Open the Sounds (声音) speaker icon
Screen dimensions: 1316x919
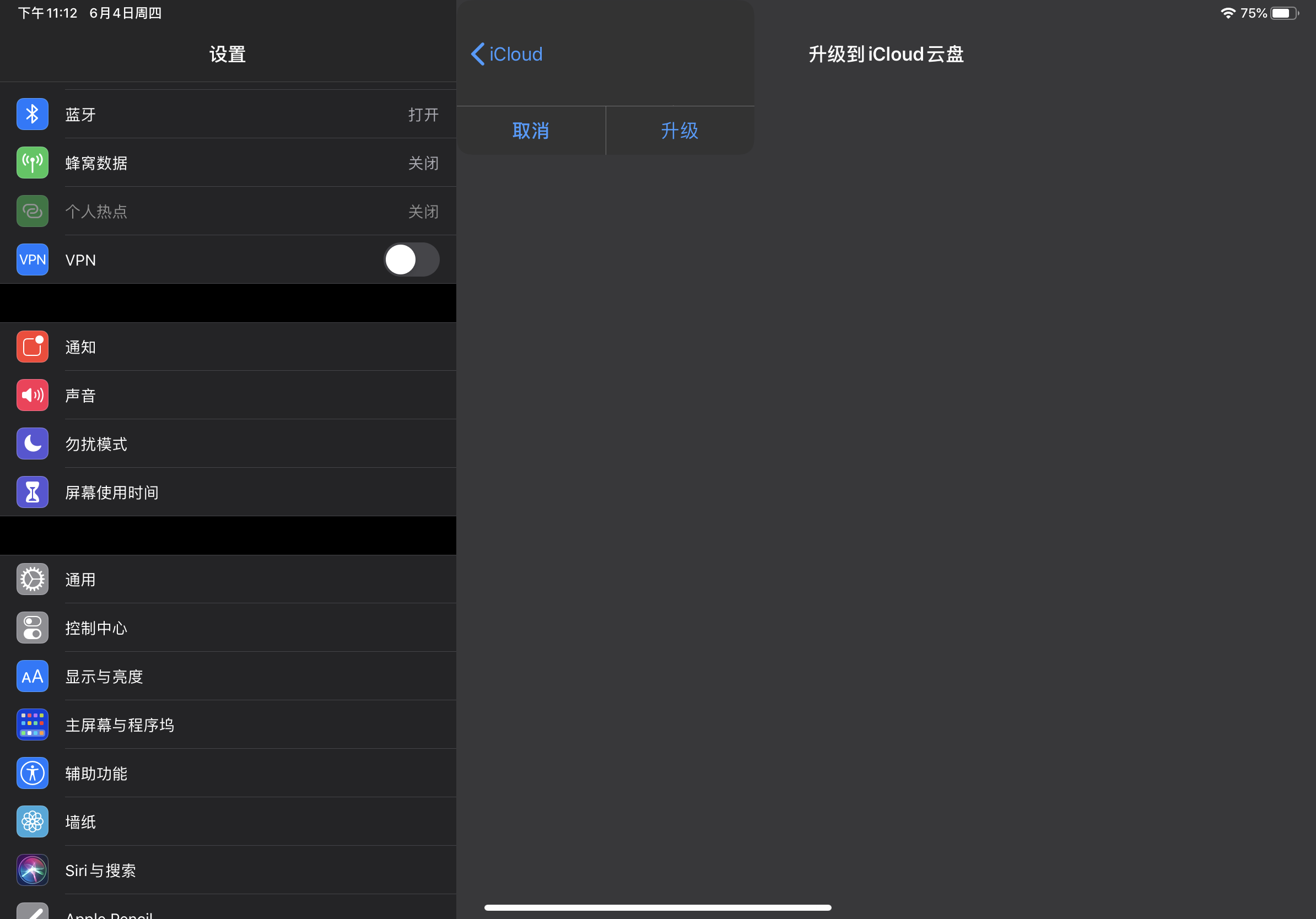32,396
